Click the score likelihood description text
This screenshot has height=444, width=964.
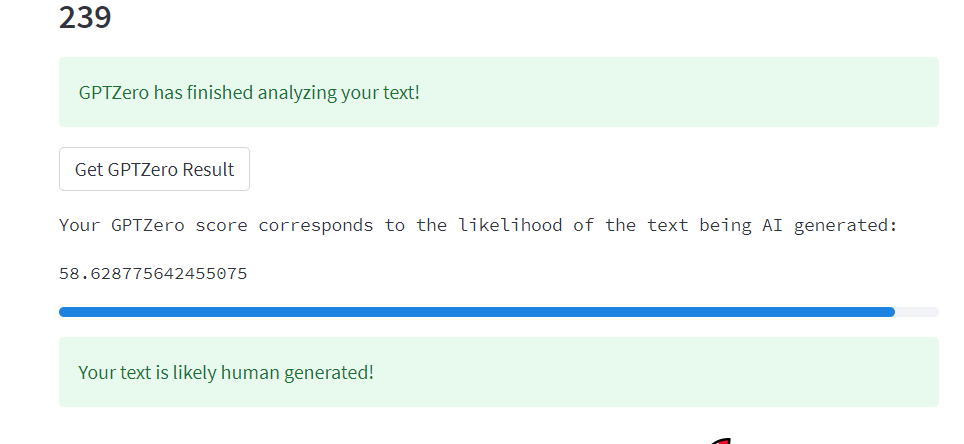478,225
